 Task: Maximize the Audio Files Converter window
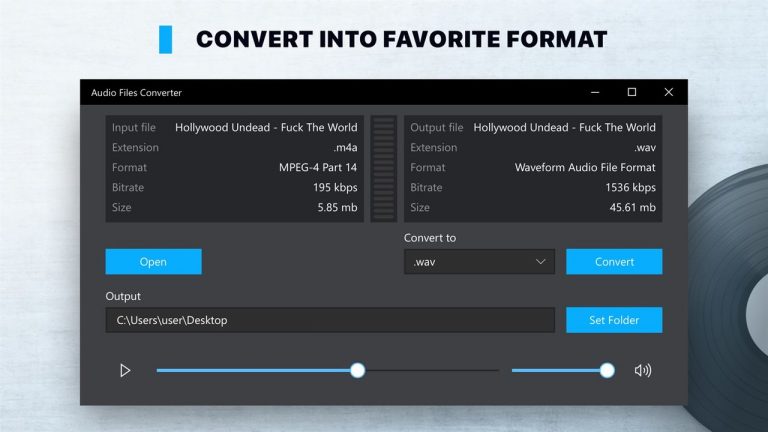(x=632, y=92)
